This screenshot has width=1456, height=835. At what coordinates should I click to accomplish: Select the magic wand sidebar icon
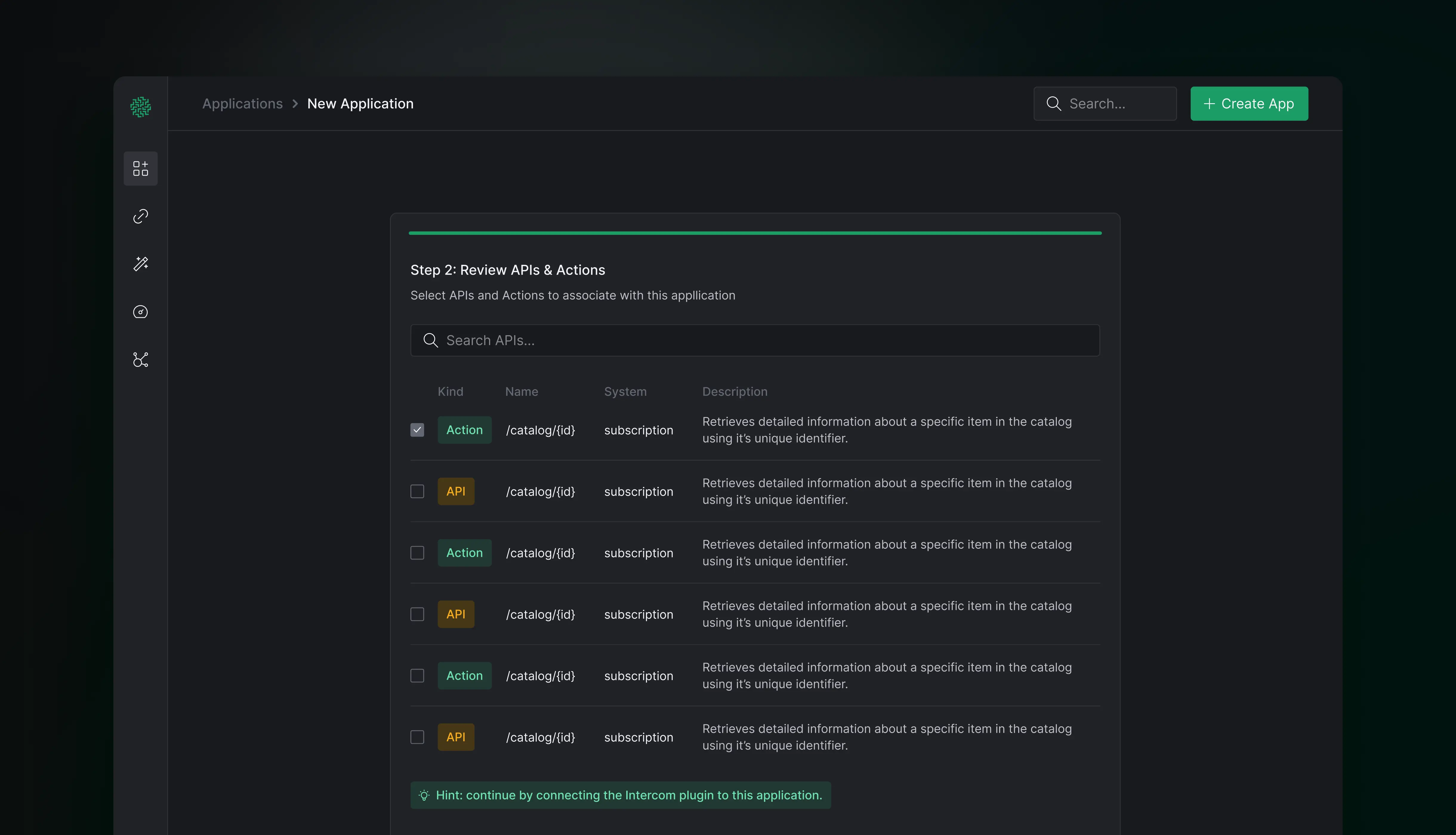click(x=141, y=264)
